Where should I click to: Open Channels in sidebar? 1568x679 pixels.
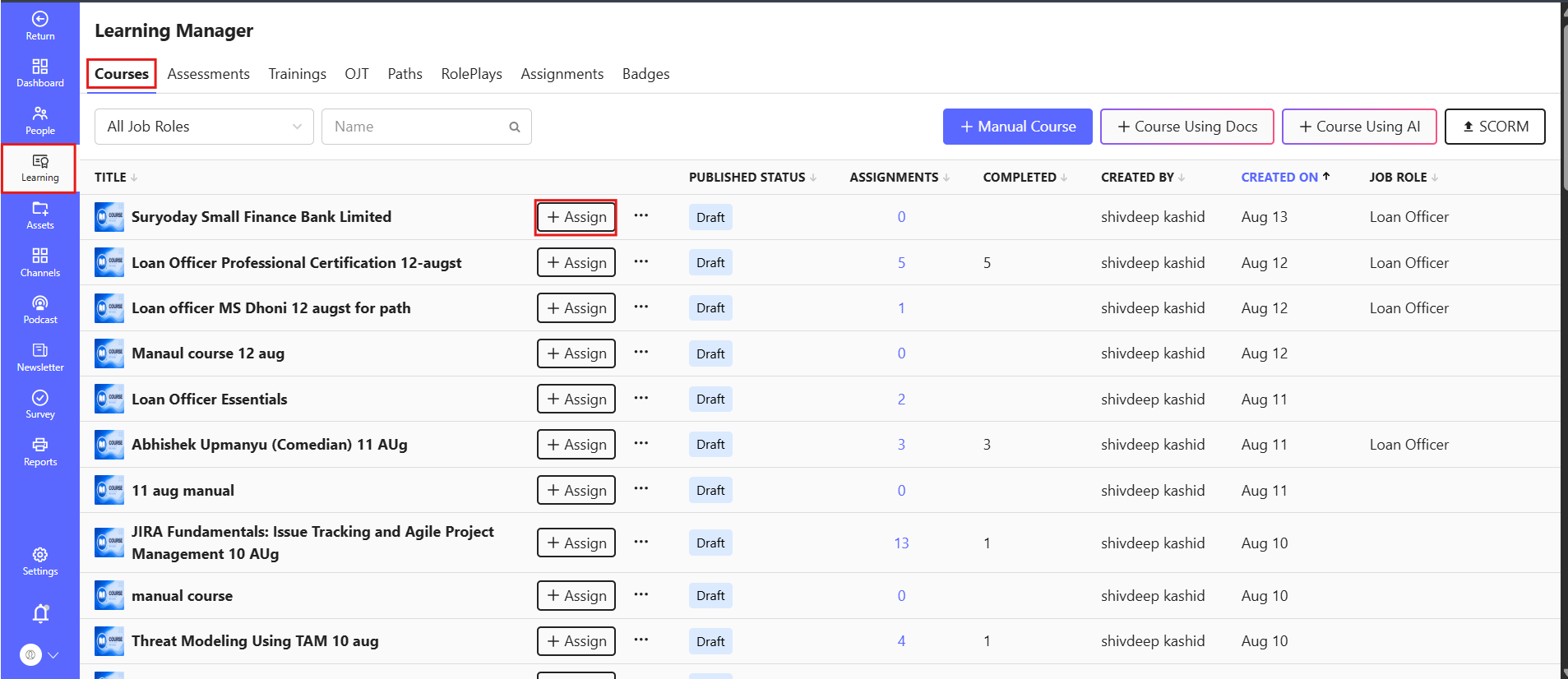[39, 262]
